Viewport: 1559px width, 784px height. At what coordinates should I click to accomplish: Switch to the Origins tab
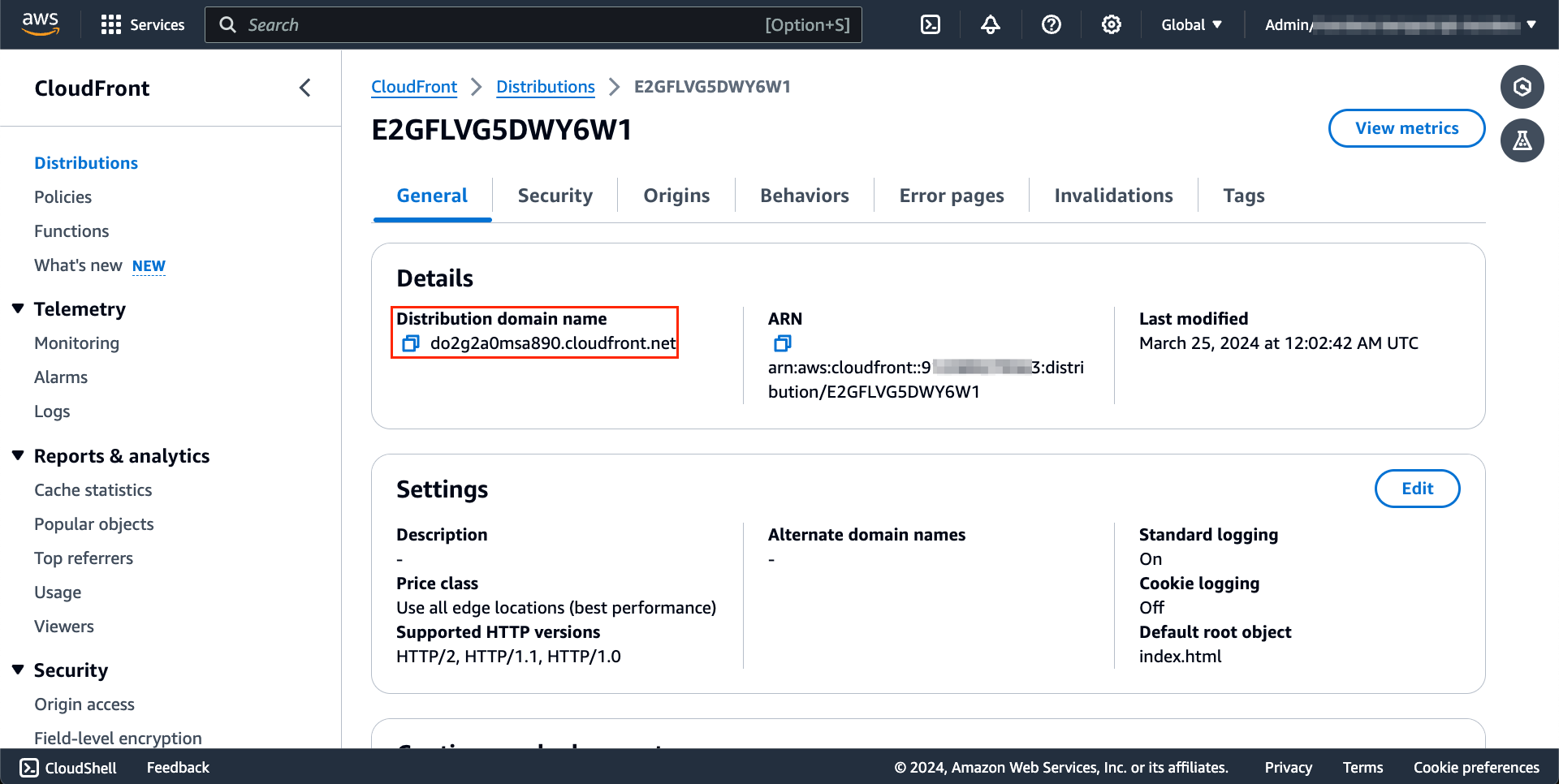pyautogui.click(x=676, y=196)
